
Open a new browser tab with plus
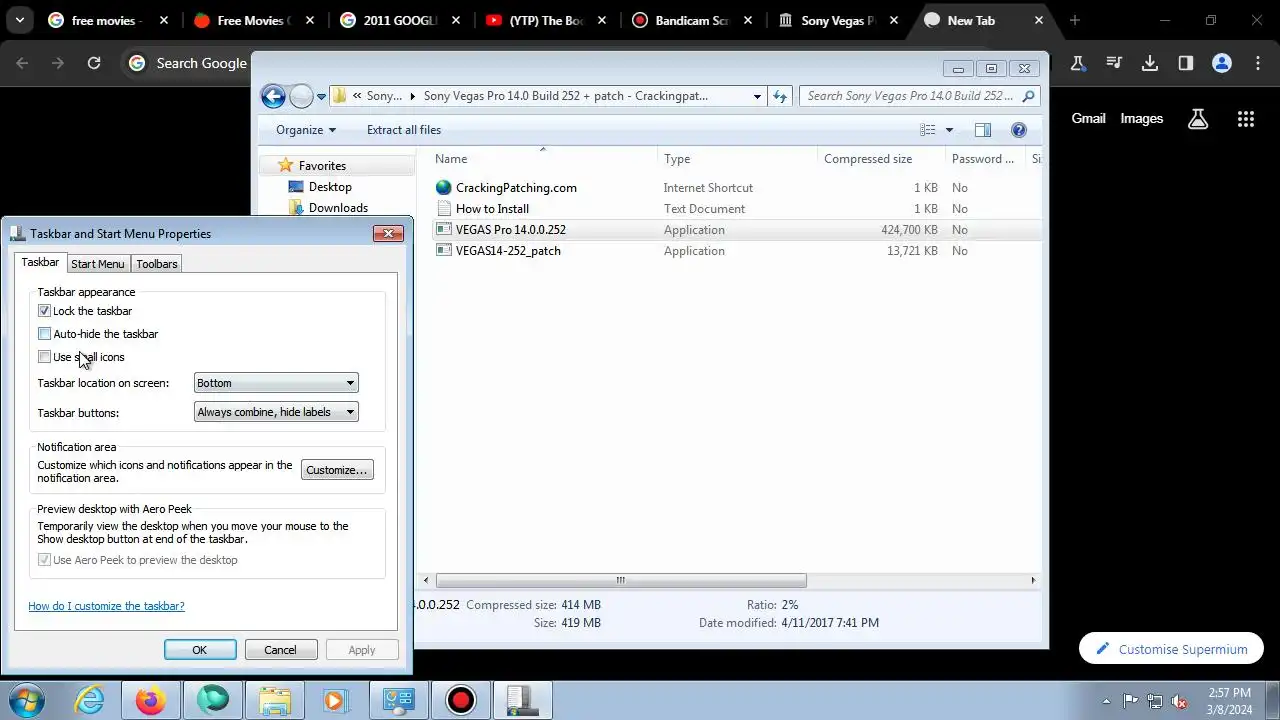pos(1075,20)
